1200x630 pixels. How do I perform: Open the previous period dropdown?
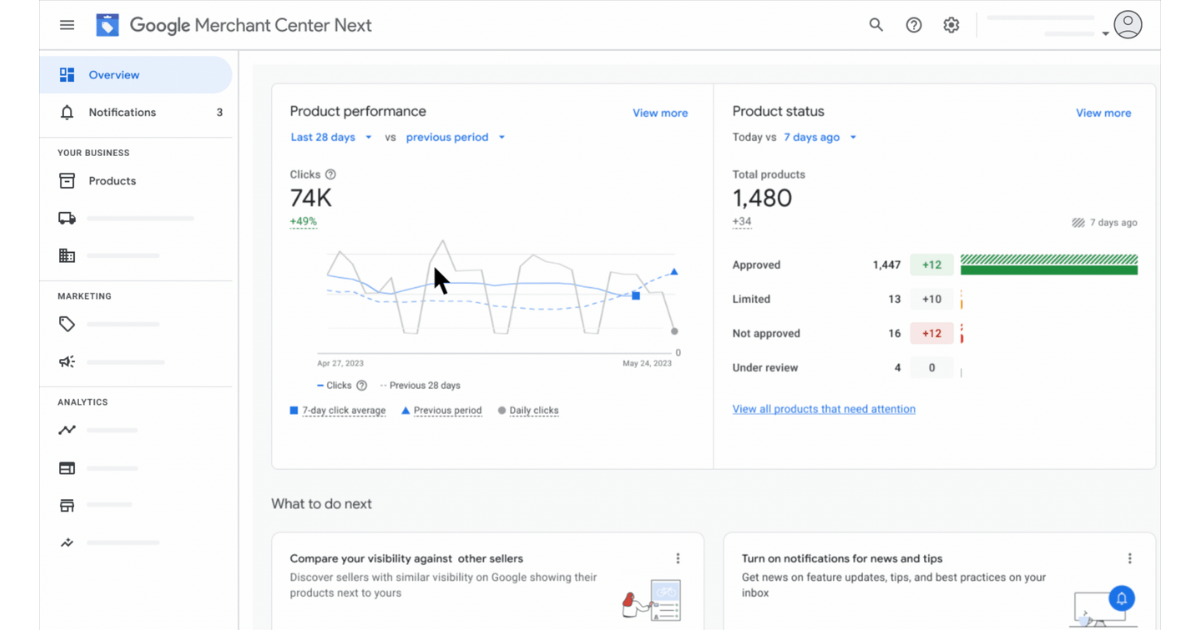click(x=455, y=137)
